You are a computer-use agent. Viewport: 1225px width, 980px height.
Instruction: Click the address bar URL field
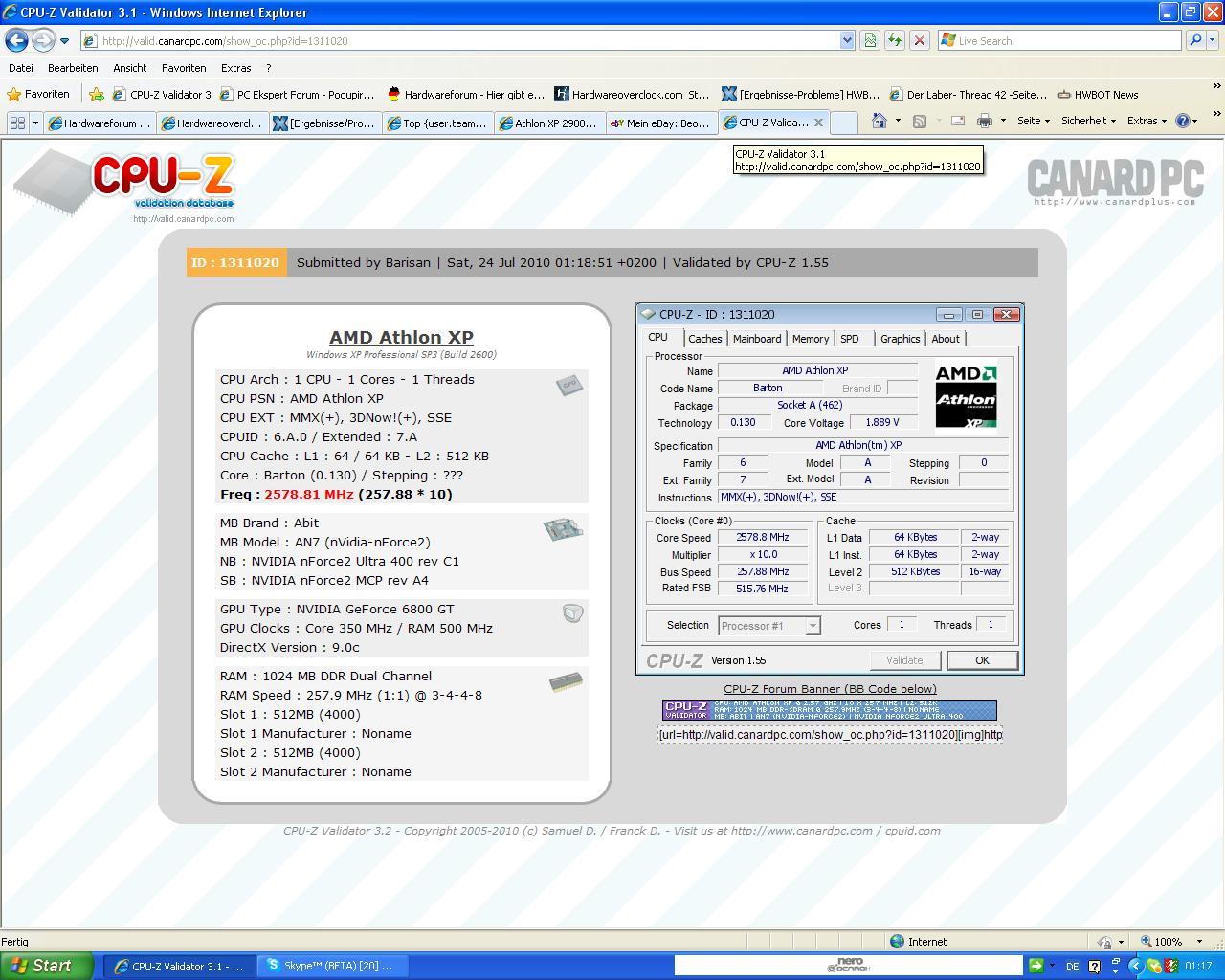point(459,41)
